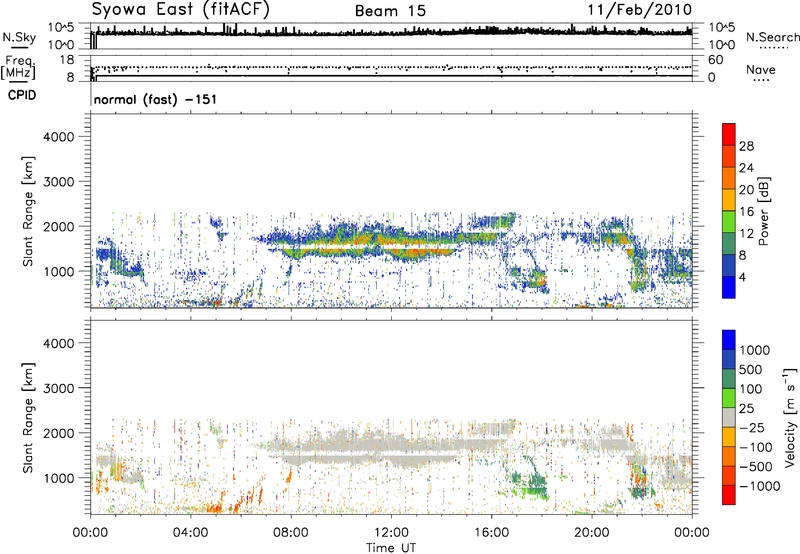Click the bright blue top Velocity color segment
Viewport: 800px width, 554px height.
729,340
